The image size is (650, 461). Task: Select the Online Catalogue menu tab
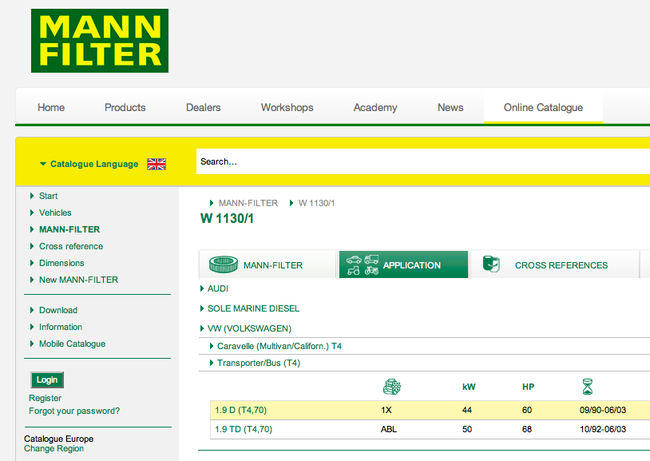543,107
